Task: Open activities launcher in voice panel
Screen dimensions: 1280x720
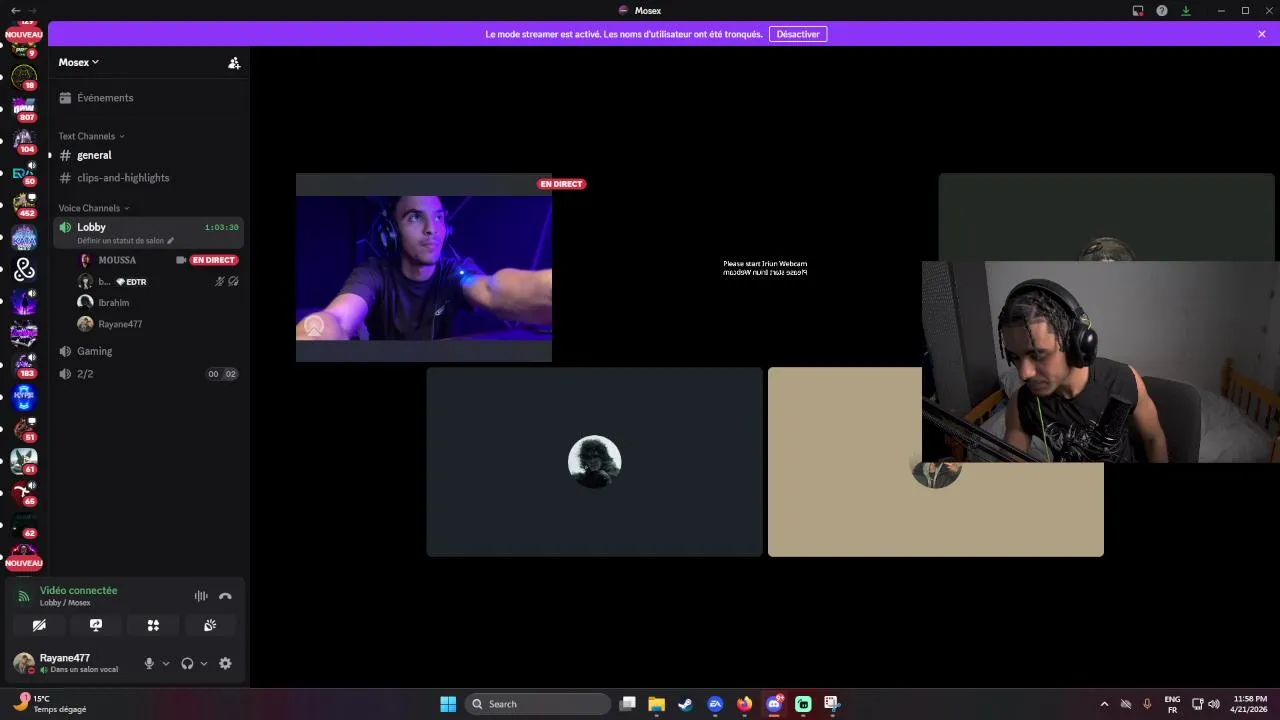Action: click(x=153, y=625)
